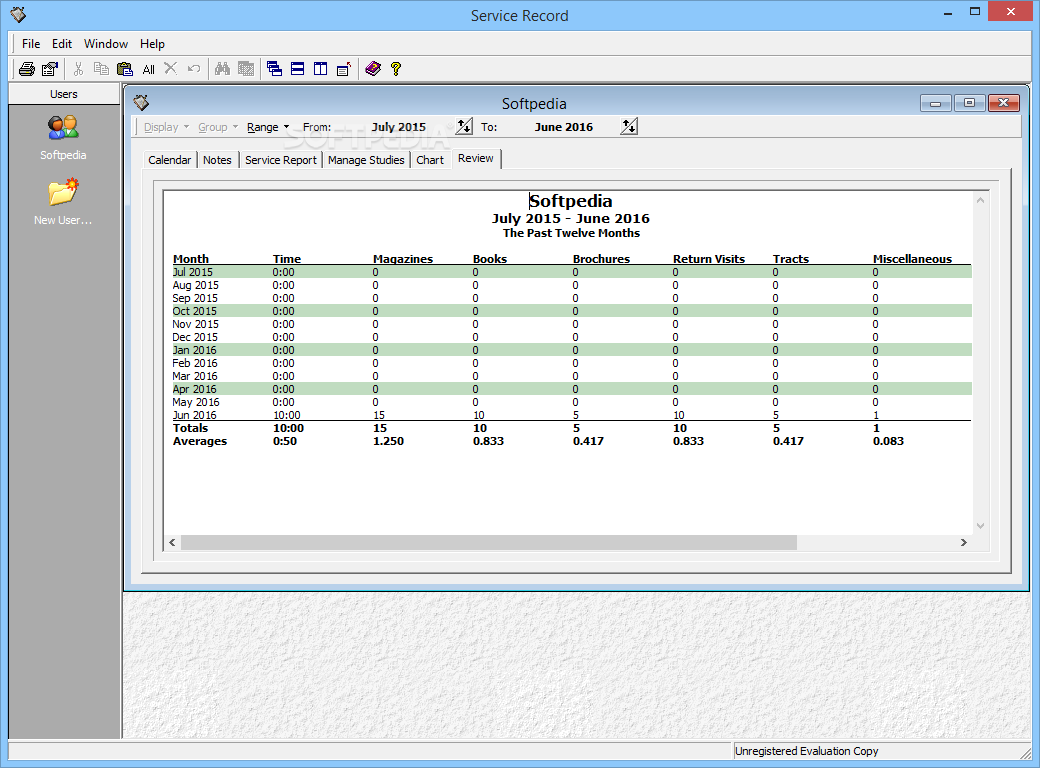Cascade windows using toolbar icon
Viewport: 1040px width, 768px height.
[x=274, y=68]
